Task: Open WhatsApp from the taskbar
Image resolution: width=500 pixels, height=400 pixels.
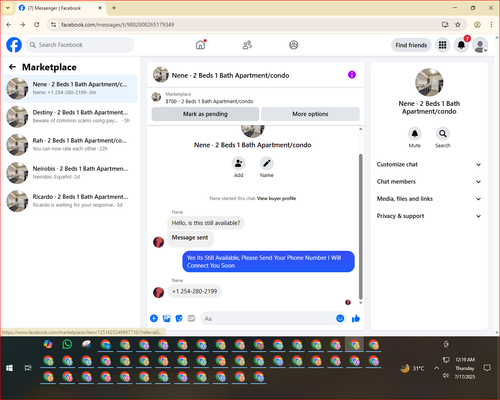Action: [67, 344]
